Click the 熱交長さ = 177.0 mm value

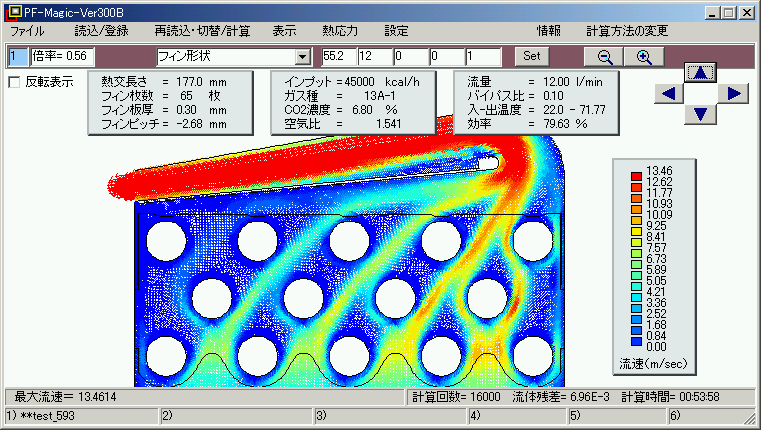[x=164, y=82]
